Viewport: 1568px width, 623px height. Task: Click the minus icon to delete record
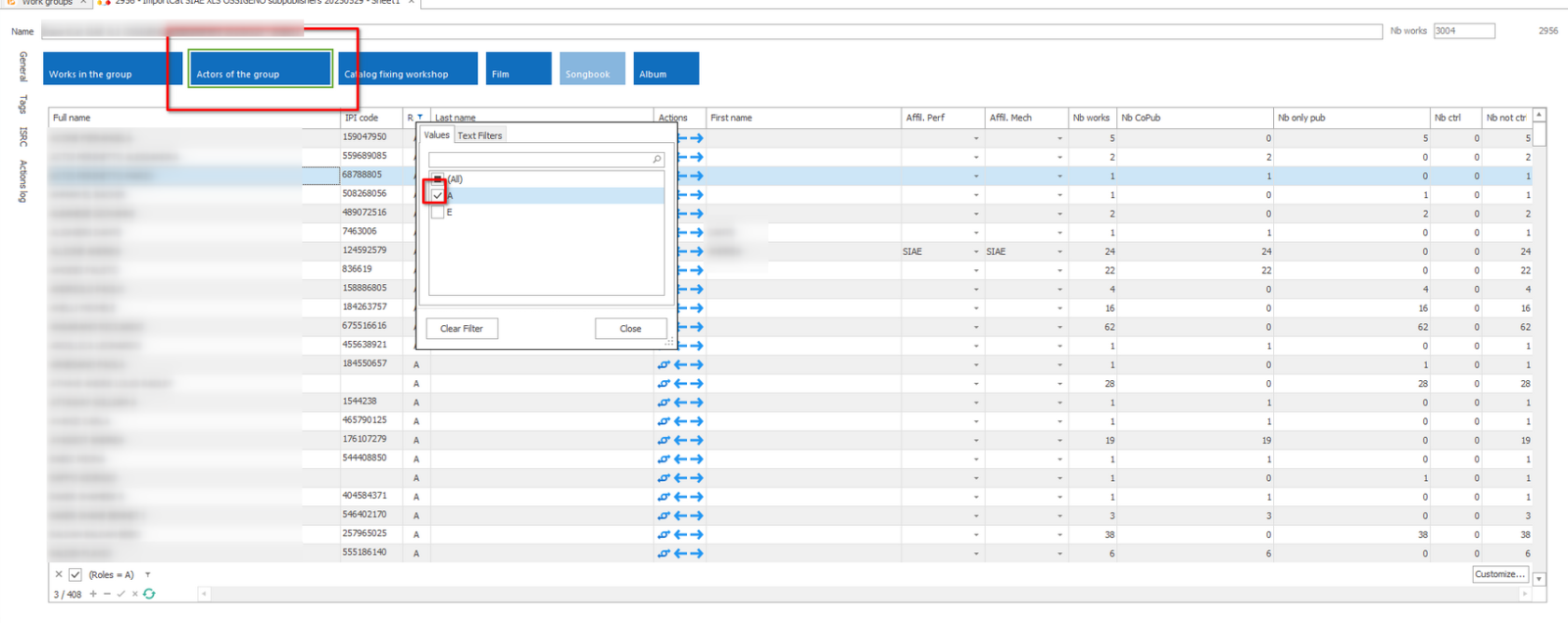click(106, 594)
